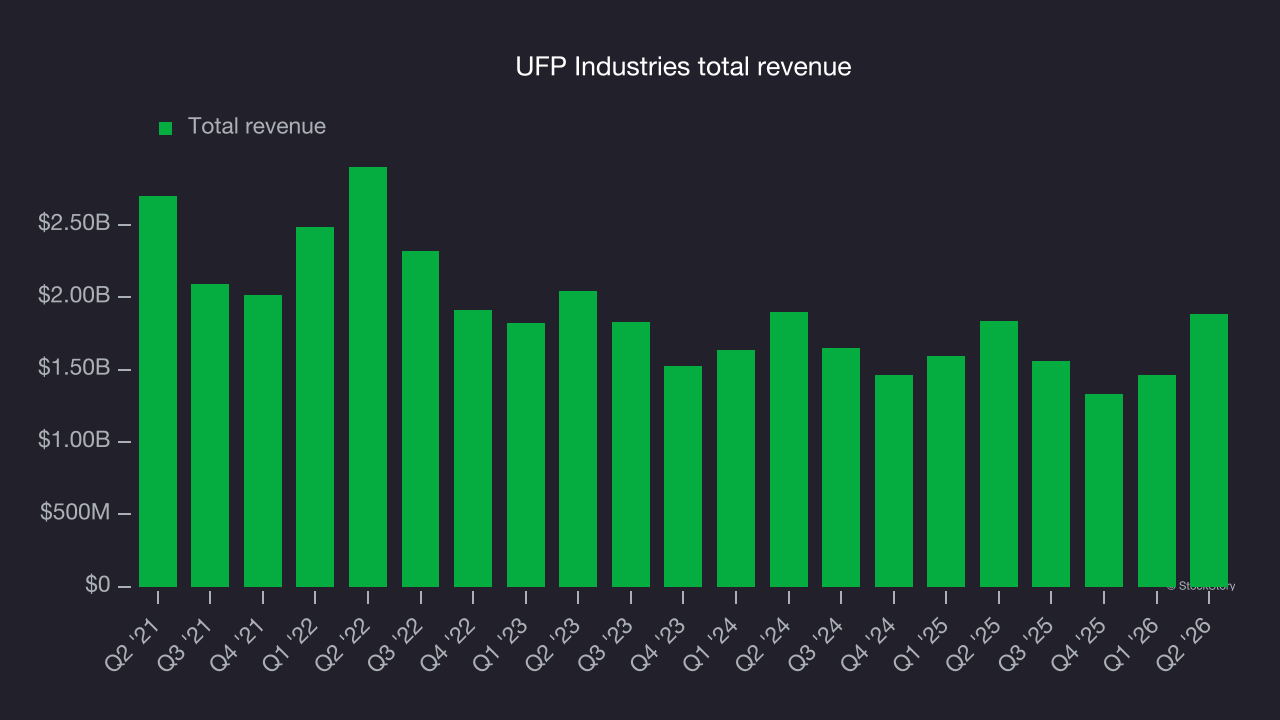The height and width of the screenshot is (720, 1280).
Task: Click the Q1 '25 revenue bar
Action: point(946,471)
